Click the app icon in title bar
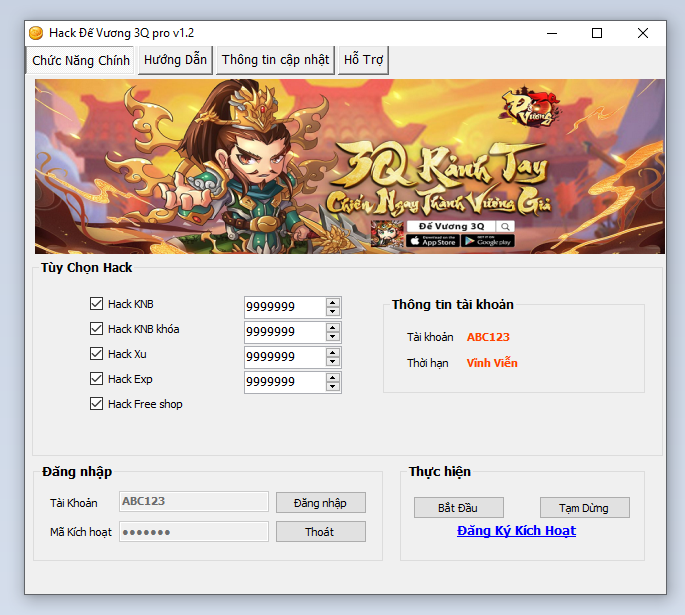 coord(36,33)
